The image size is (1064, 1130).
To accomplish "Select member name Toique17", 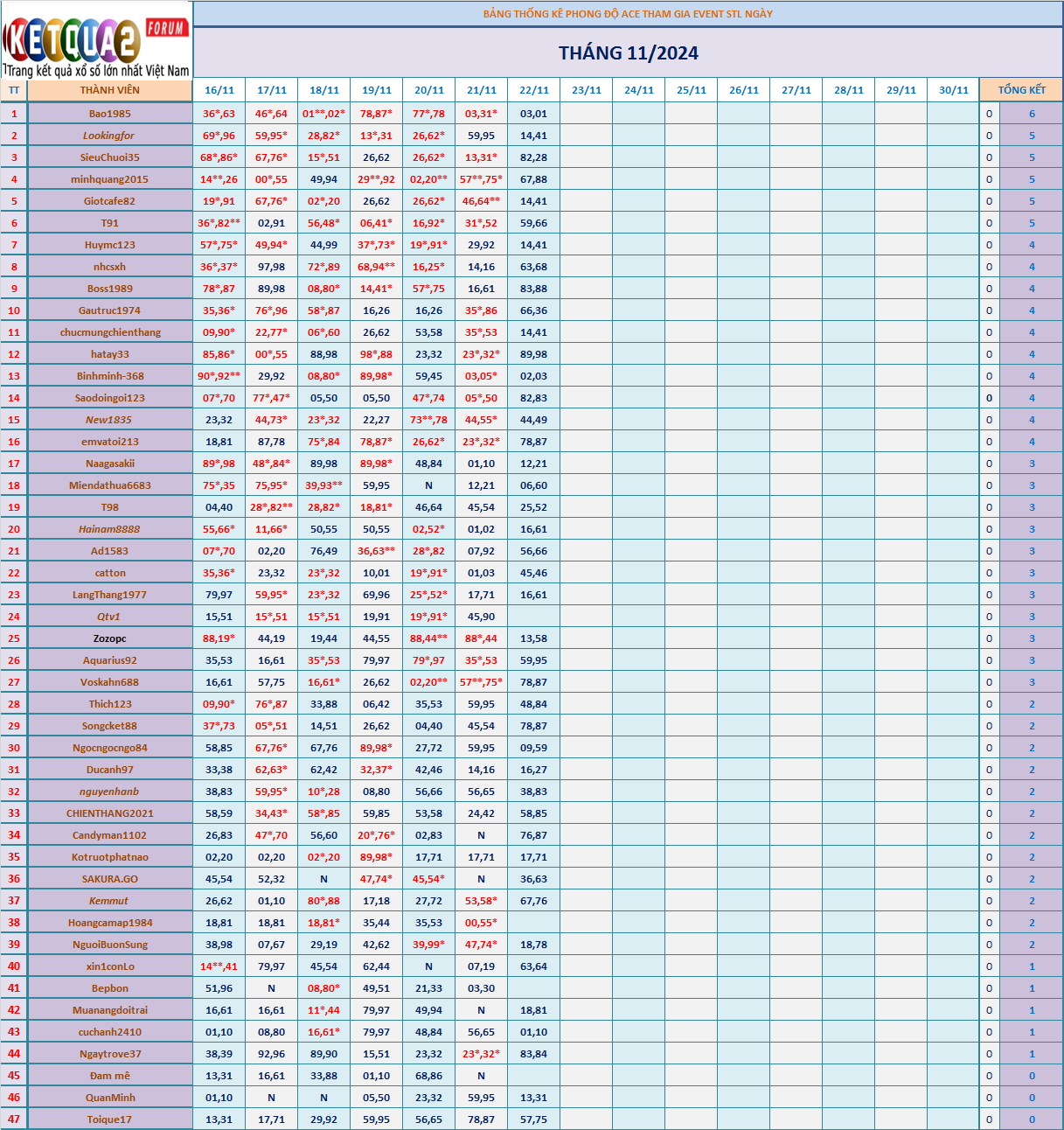I will (110, 1120).
